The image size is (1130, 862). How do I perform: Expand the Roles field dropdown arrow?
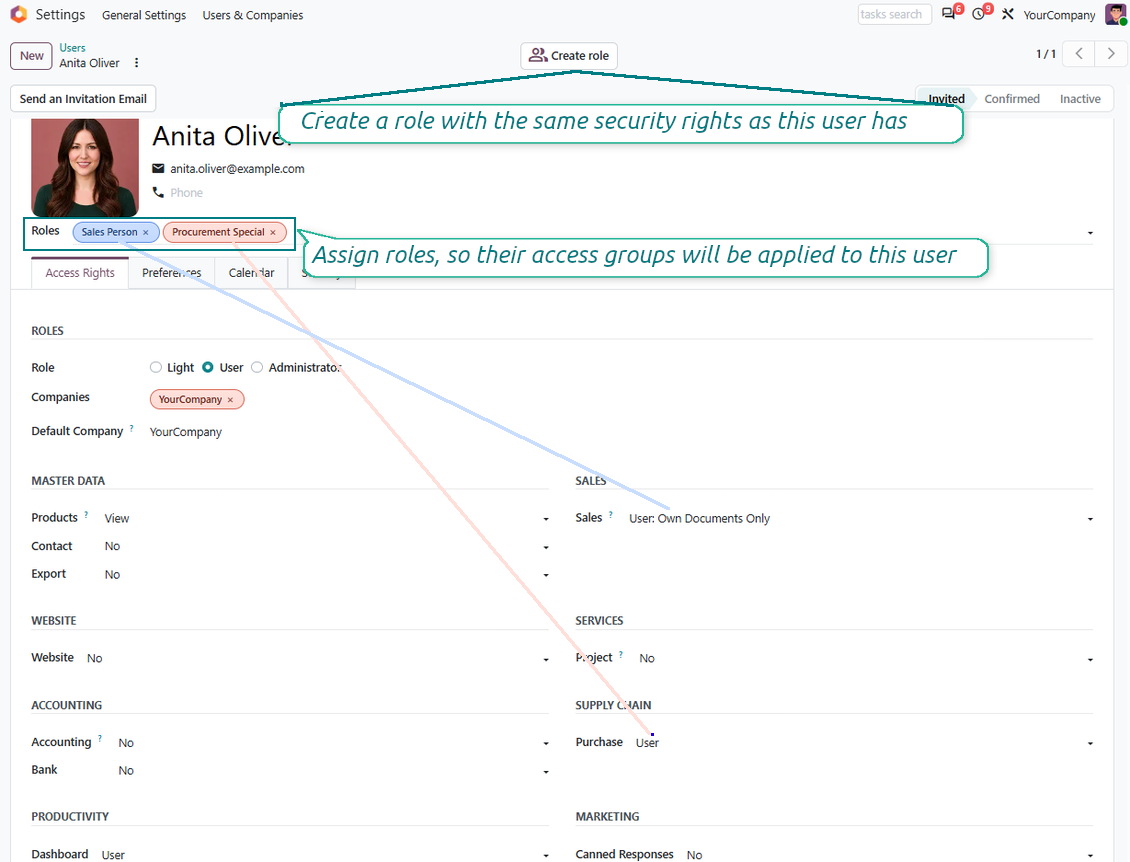pos(1090,233)
